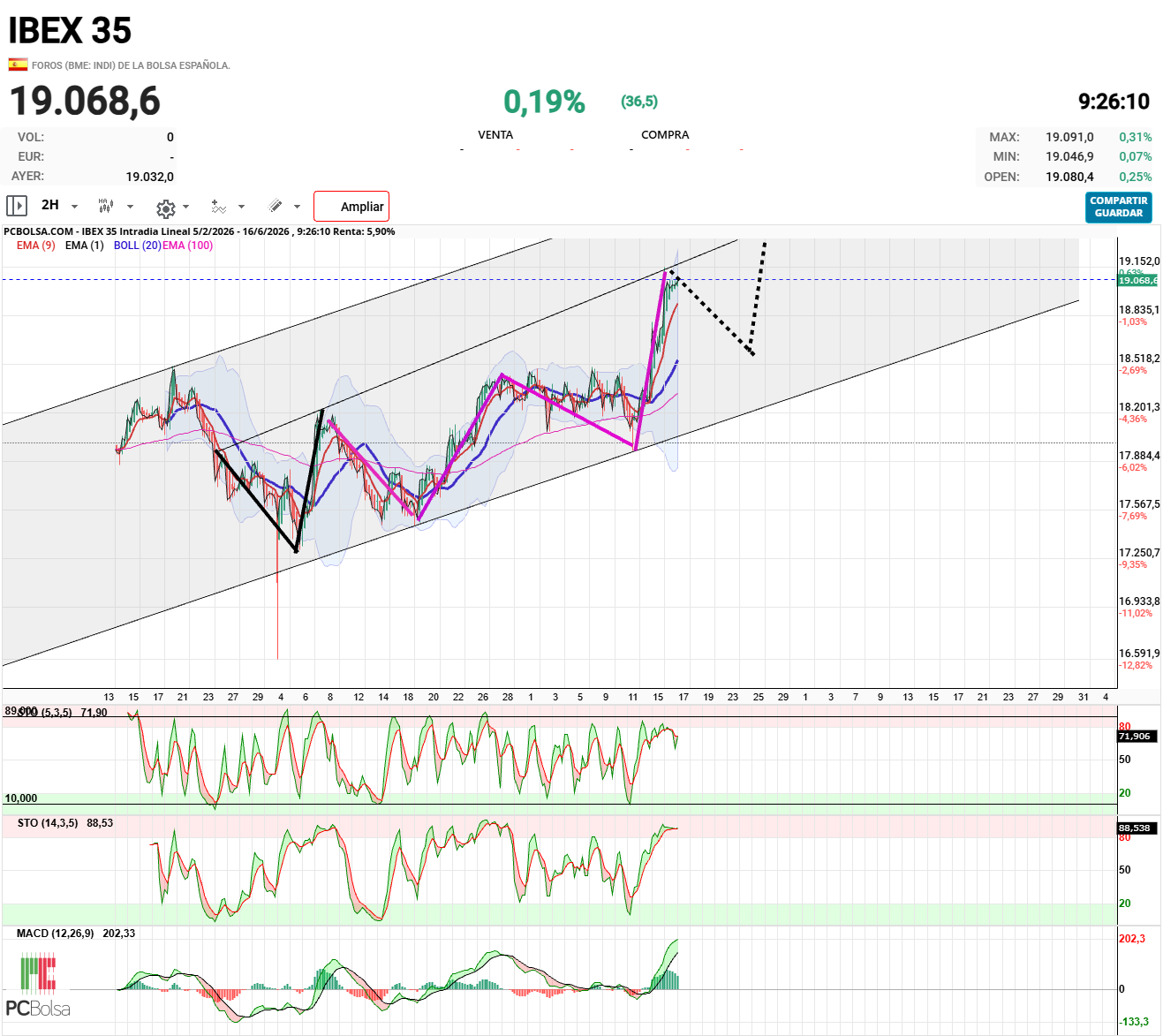Click the Spanish flag icon
The image size is (1163, 1036).
(18, 64)
